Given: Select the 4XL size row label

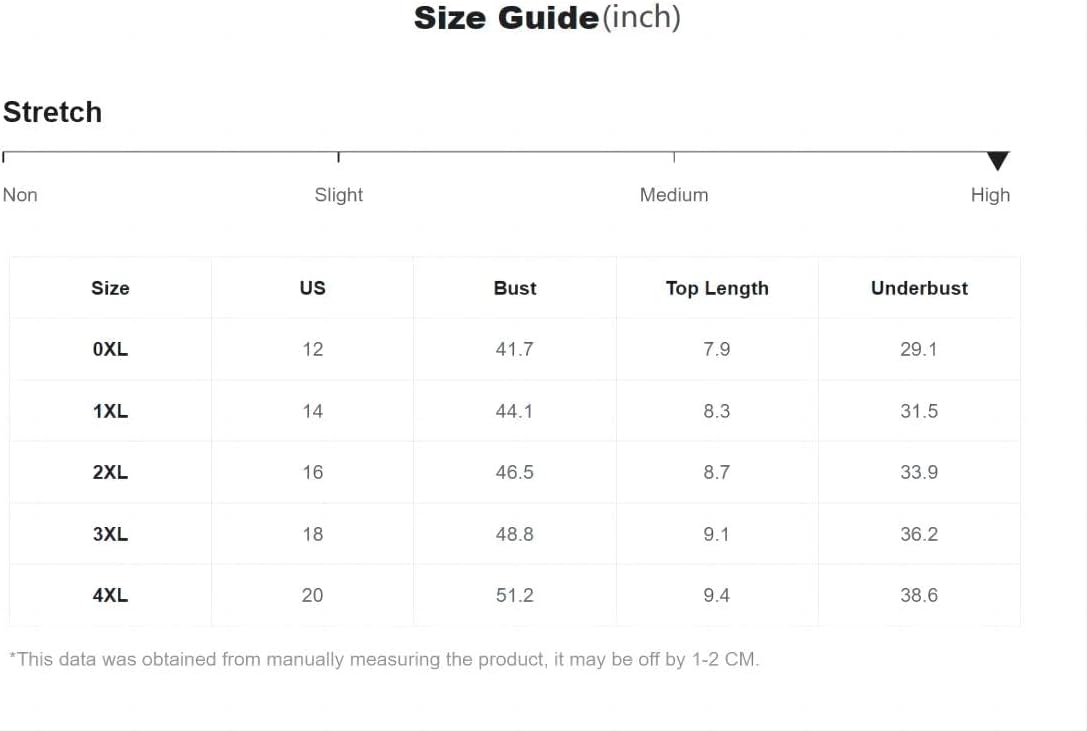Looking at the screenshot, I should [110, 595].
